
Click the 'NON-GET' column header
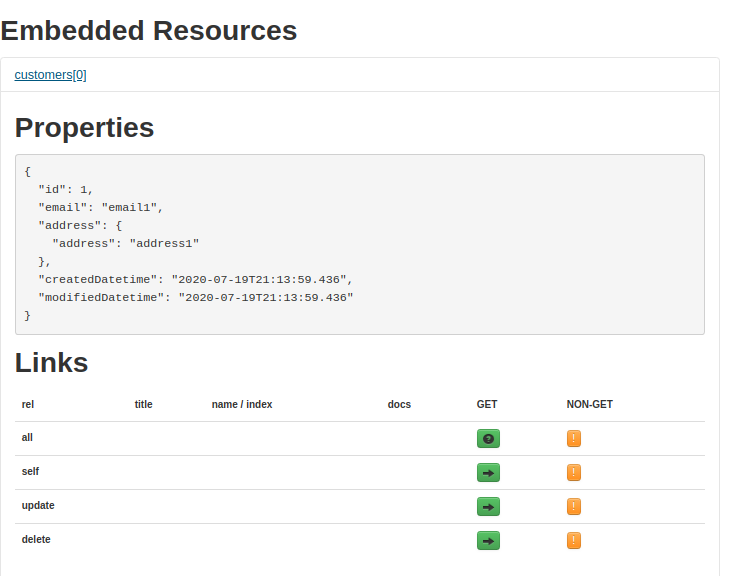[589, 405]
